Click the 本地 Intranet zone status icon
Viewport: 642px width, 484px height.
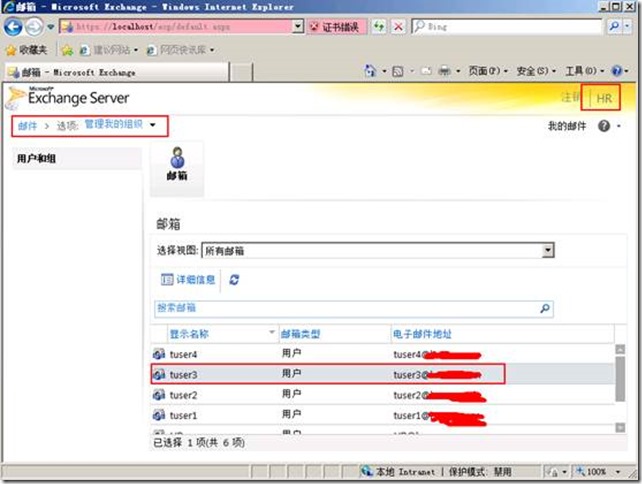coord(366,472)
